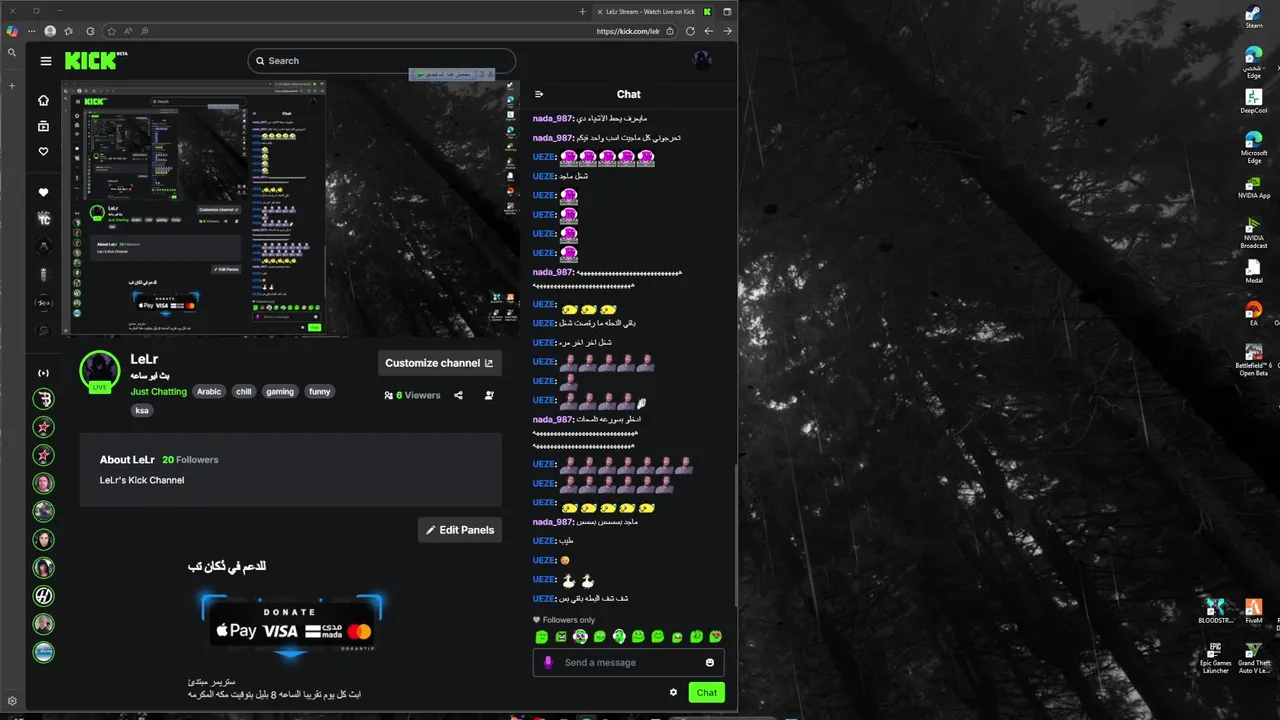Open the Medal desktop shortcut
This screenshot has height=720, width=1280.
tap(1253, 272)
